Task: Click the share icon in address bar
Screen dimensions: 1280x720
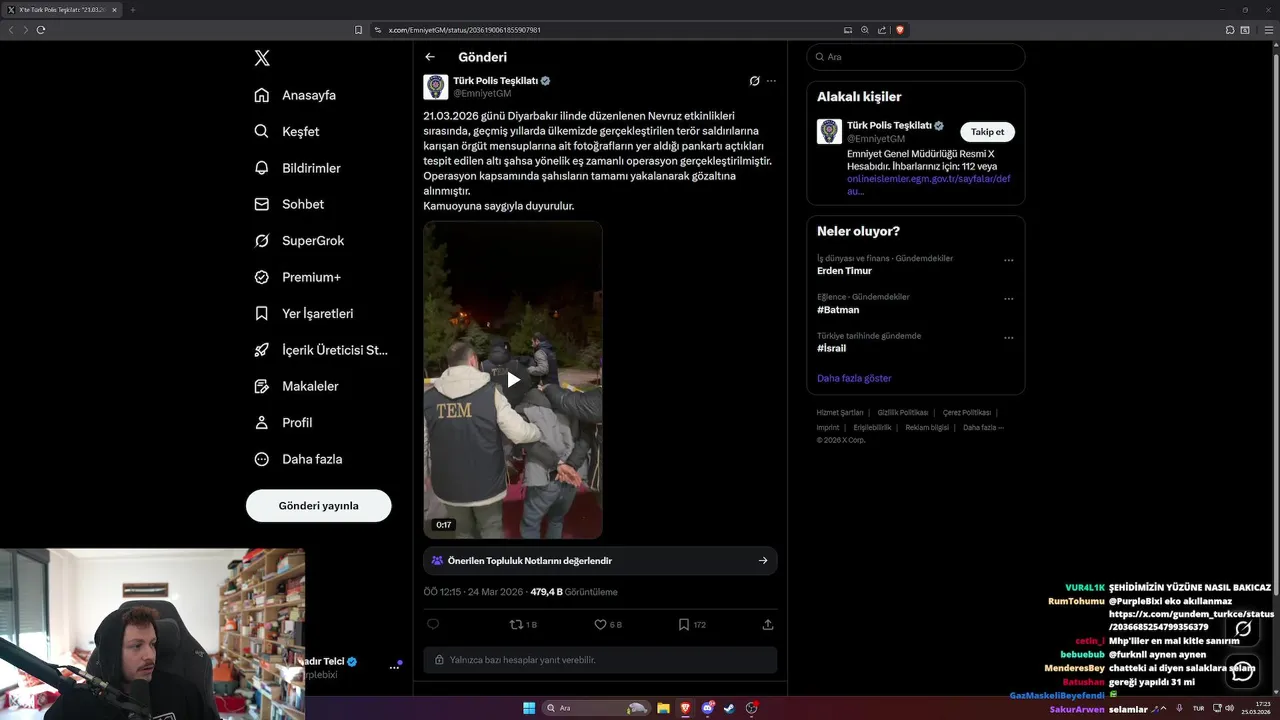Action: point(882,30)
